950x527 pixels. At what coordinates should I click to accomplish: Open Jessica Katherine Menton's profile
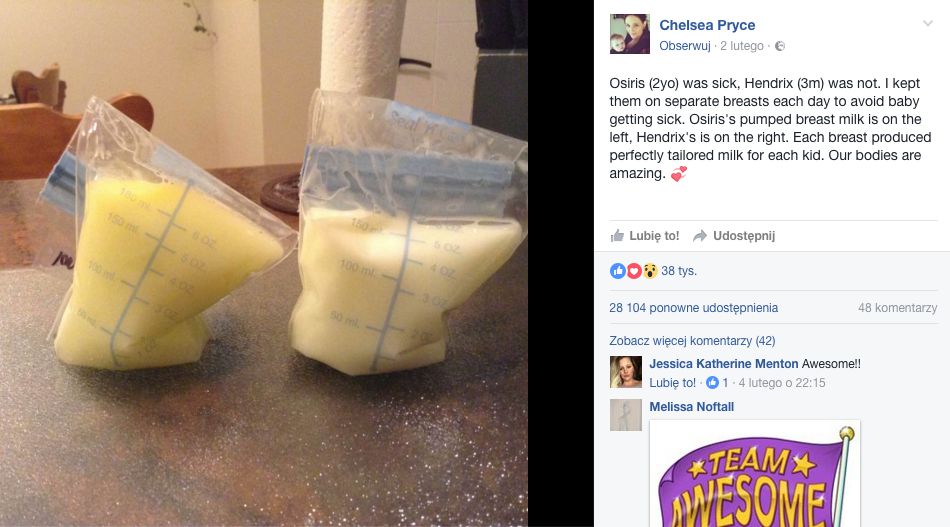coord(723,363)
